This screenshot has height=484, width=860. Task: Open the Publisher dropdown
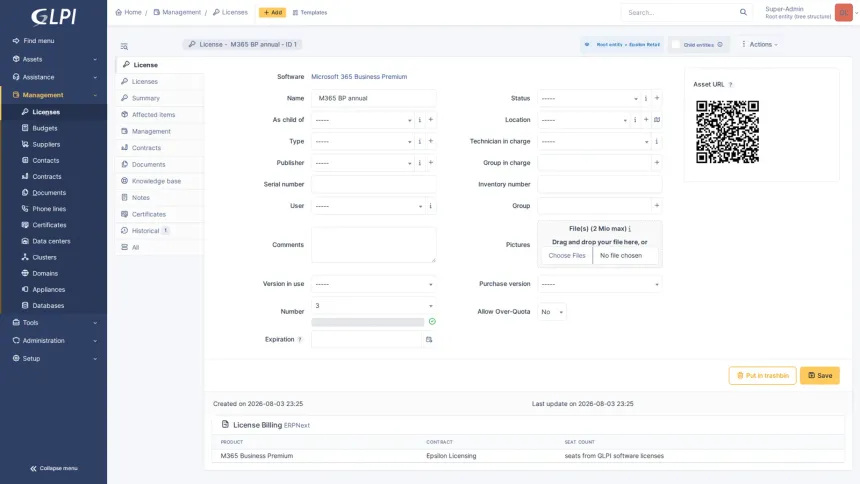point(363,162)
